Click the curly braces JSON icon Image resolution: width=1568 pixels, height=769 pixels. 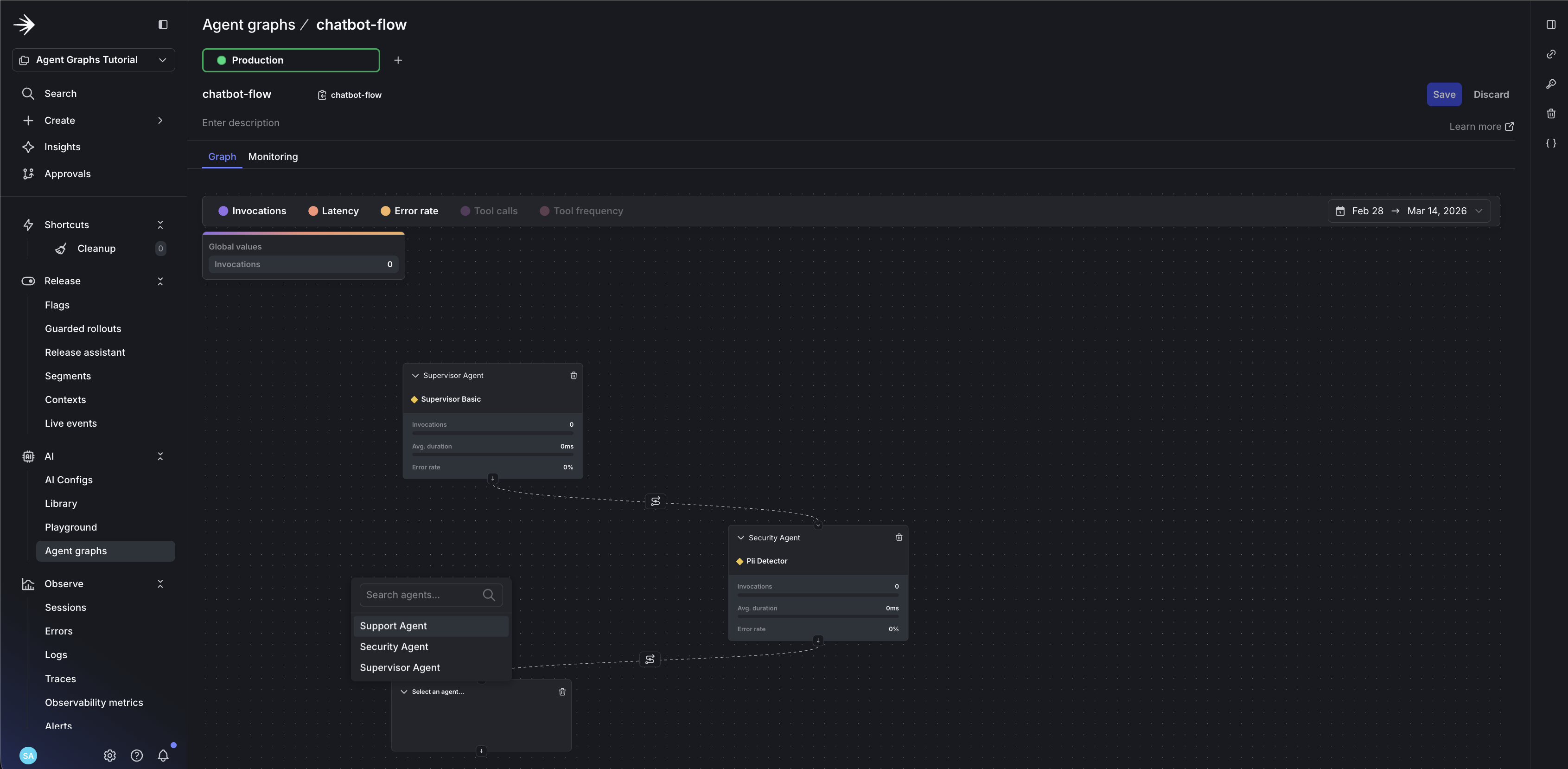(x=1550, y=143)
